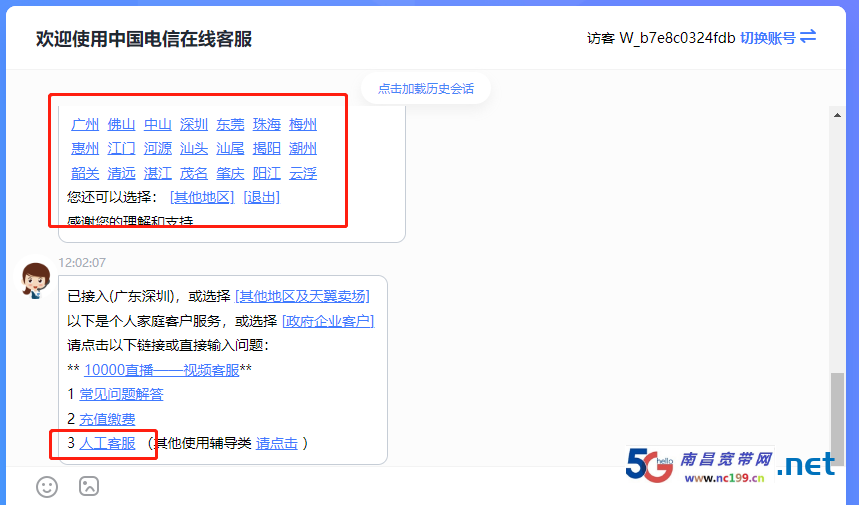Image resolution: width=859 pixels, height=505 pixels.
Task: Open 充值缴费 recharge link
Action: tap(107, 419)
